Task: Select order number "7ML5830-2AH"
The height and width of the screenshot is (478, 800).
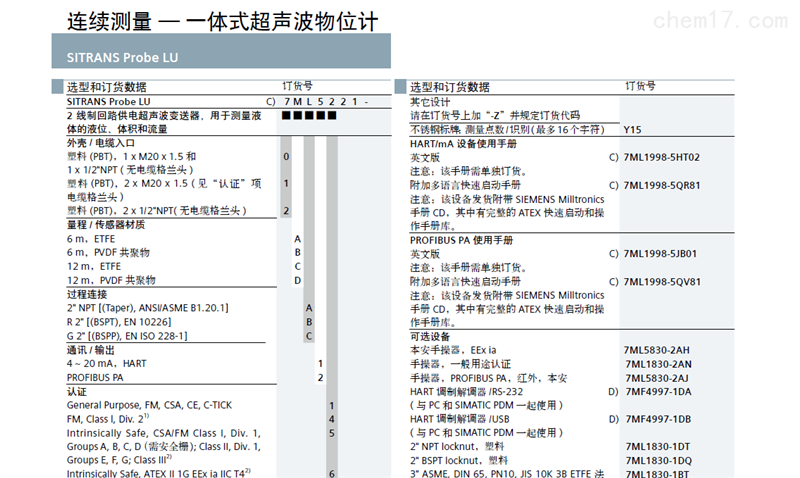Action: (657, 350)
